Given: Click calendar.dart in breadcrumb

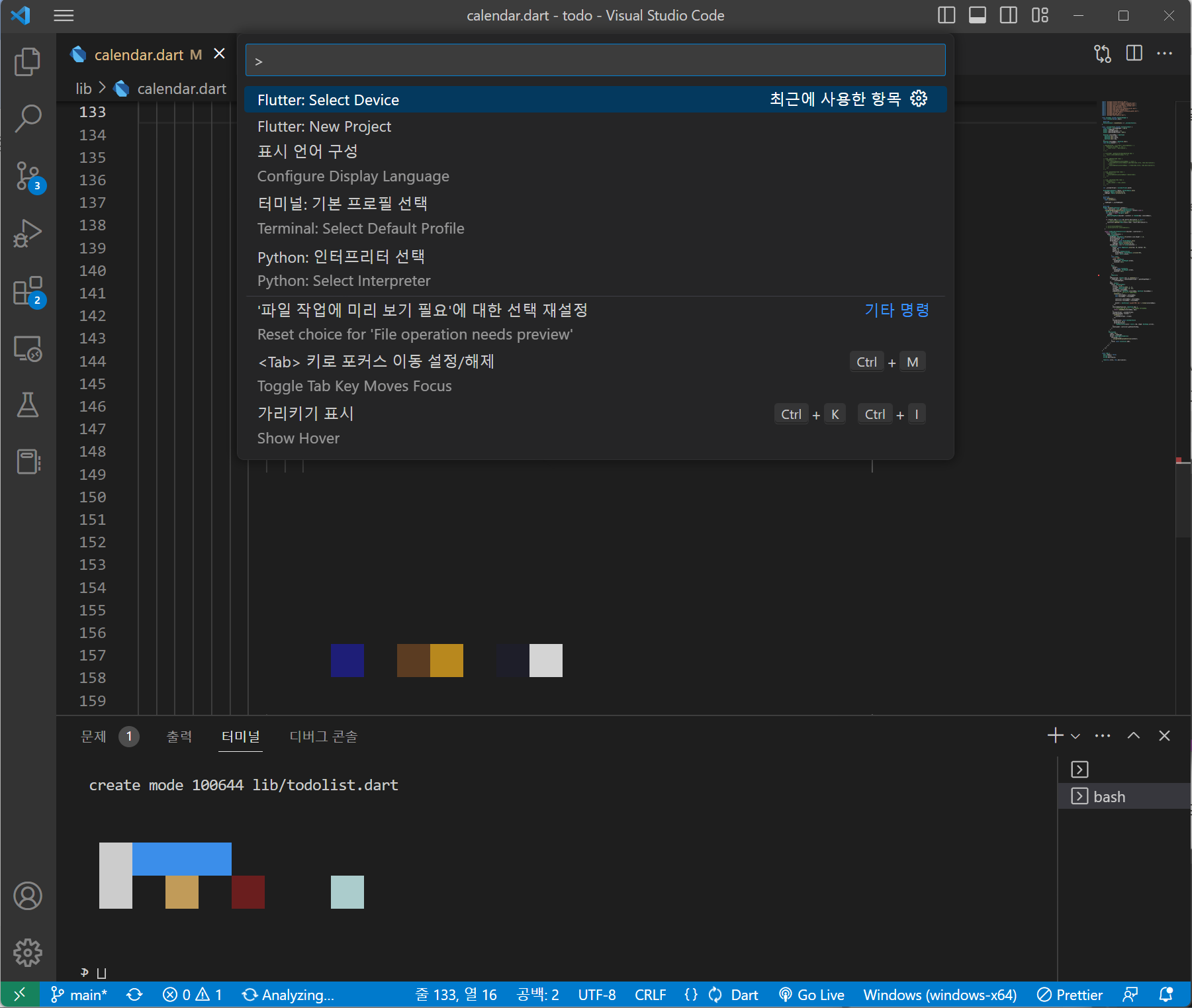Looking at the screenshot, I should [x=181, y=89].
